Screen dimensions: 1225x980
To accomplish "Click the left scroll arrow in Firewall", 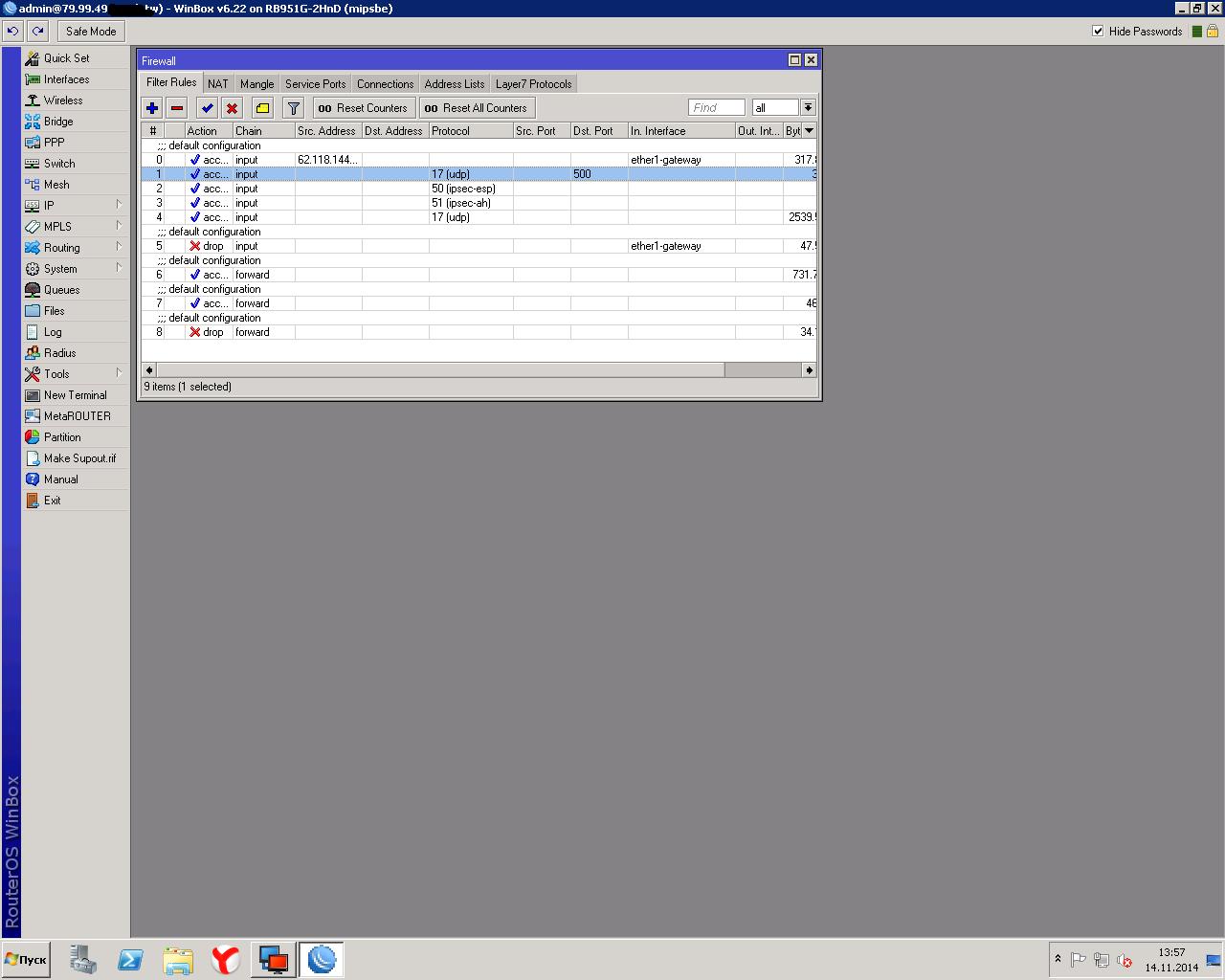I will tap(148, 369).
